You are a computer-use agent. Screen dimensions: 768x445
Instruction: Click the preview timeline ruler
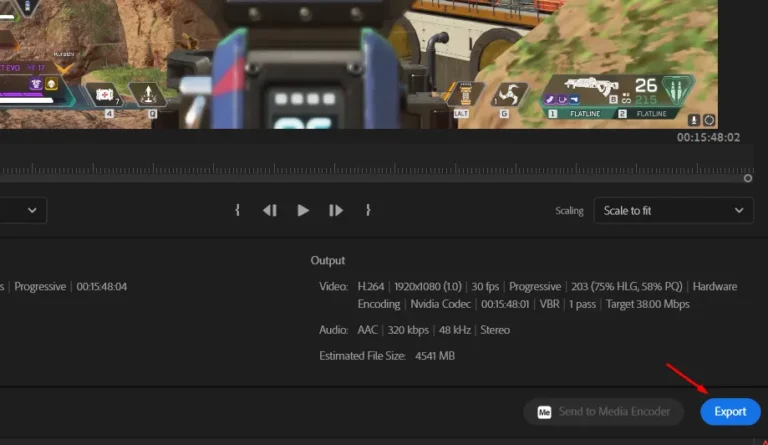click(376, 169)
